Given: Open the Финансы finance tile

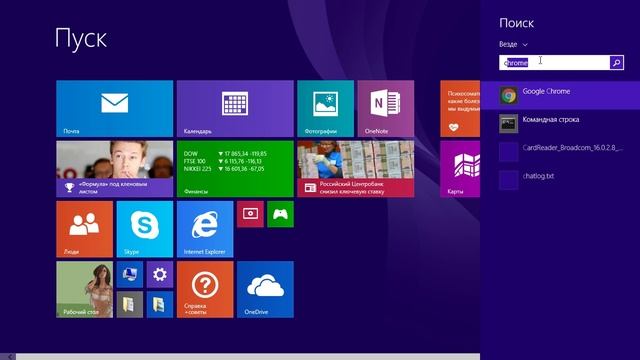Looking at the screenshot, I should click(x=235, y=169).
